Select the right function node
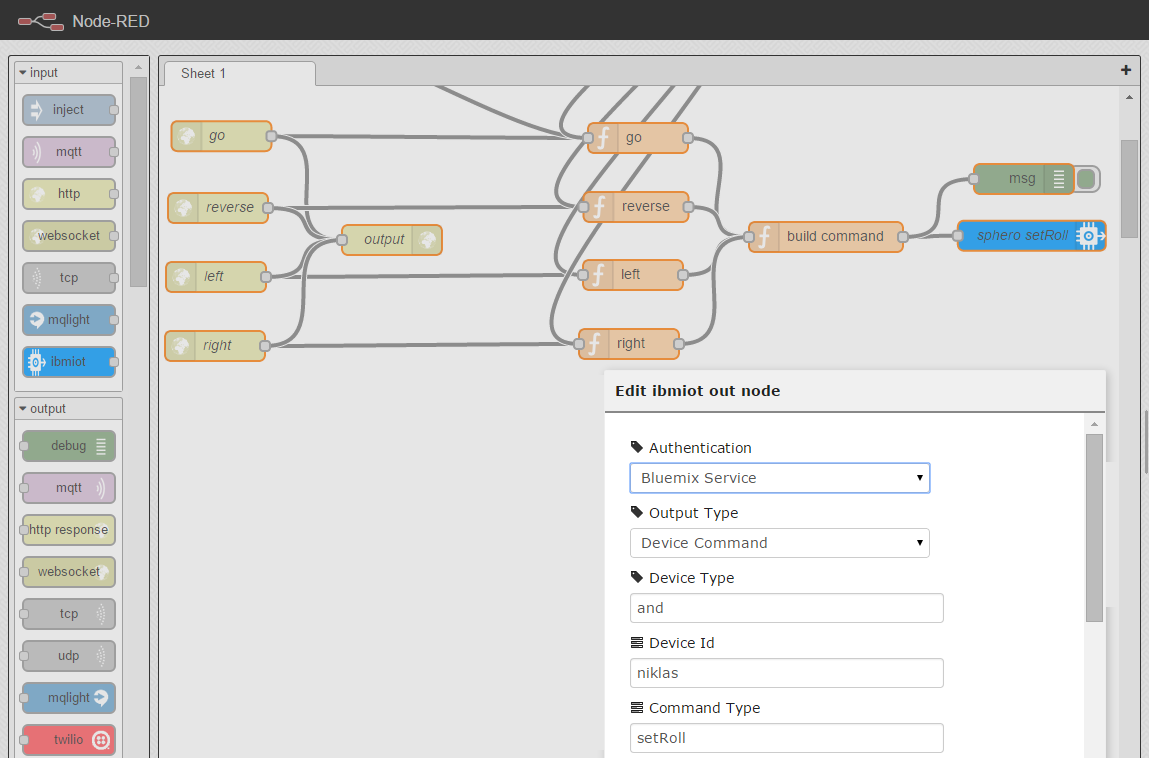1149x758 pixels. 629,344
